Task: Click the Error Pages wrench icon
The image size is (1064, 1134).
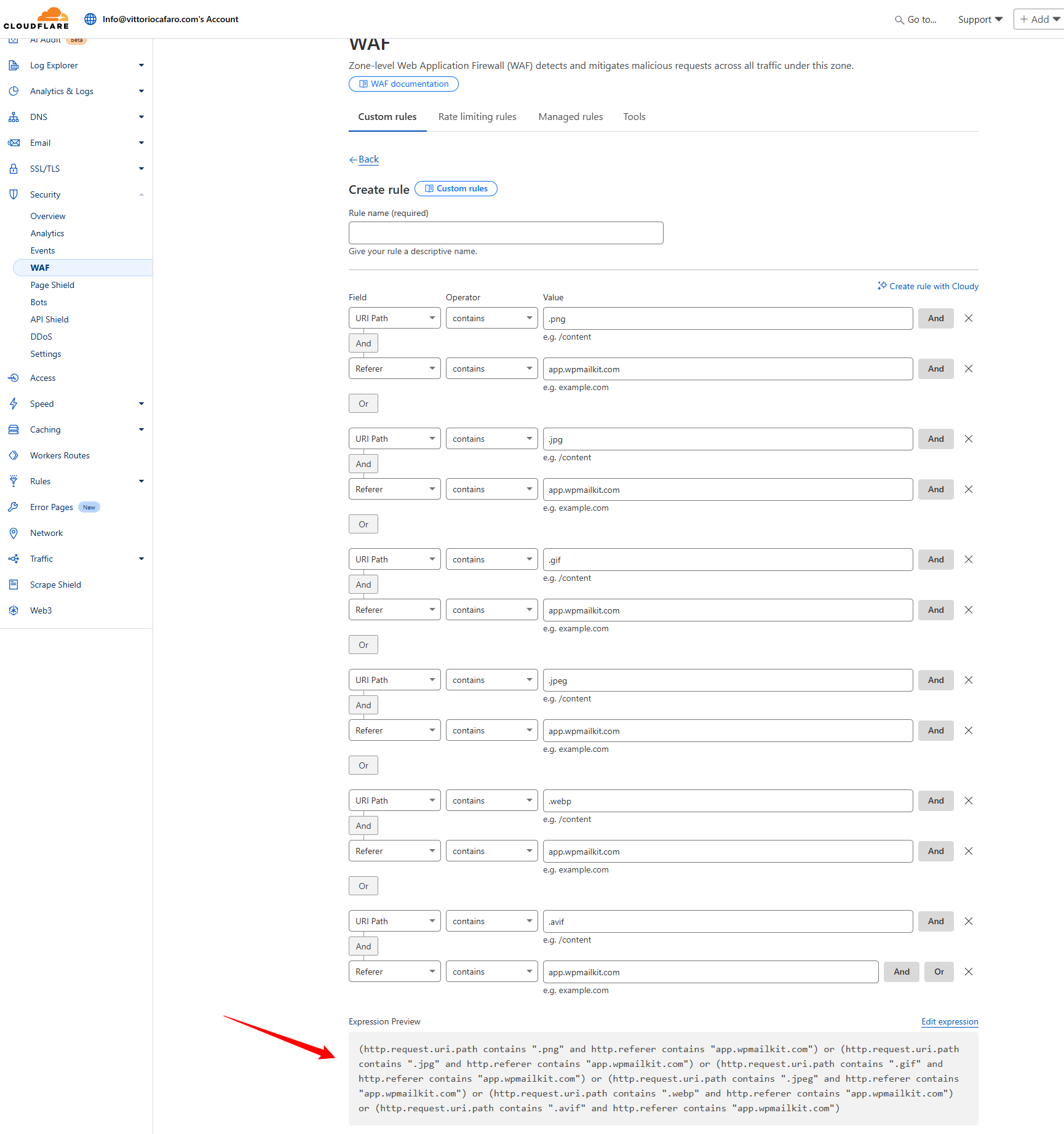Action: point(14,507)
